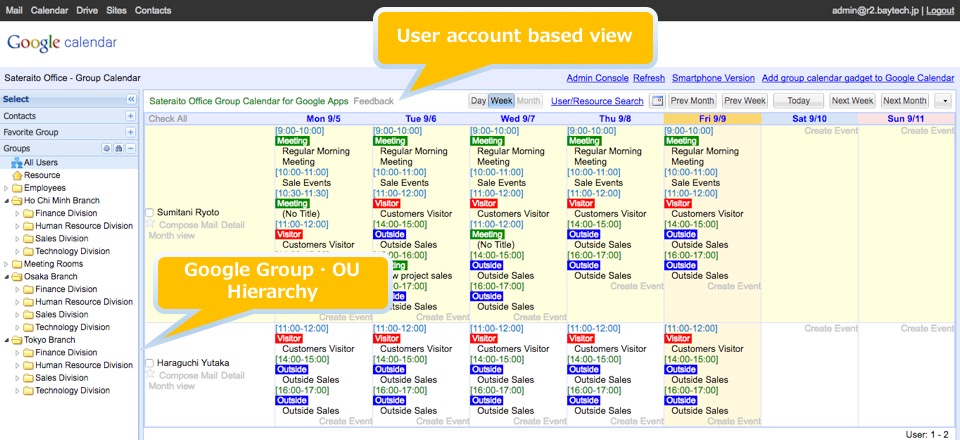The width and height of the screenshot is (960, 440).
Task: Open the small dropdown arrow after Next Month
Action: coord(943,101)
